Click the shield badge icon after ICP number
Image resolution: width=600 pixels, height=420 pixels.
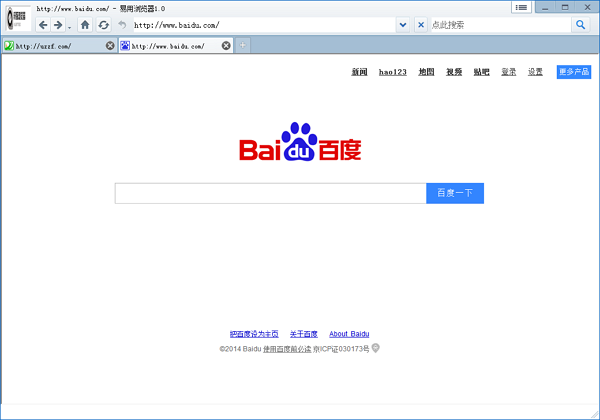tap(376, 348)
